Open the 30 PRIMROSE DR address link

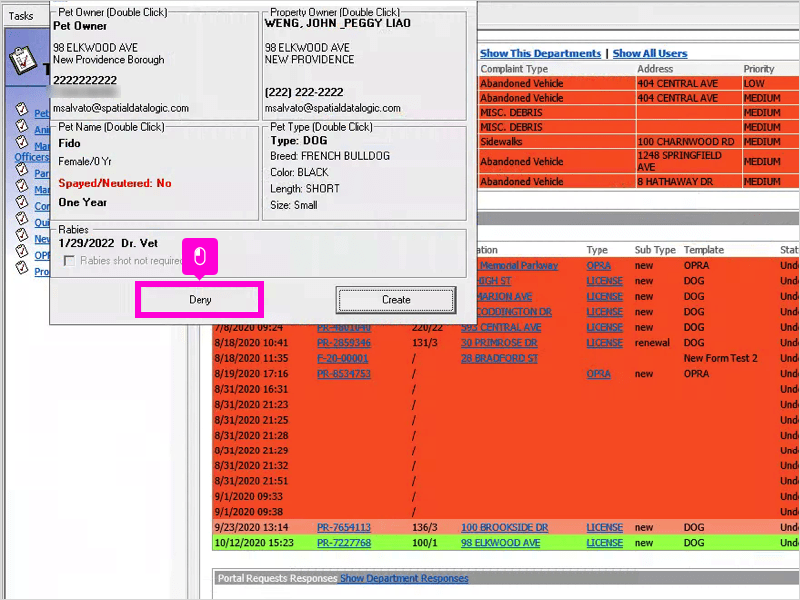tap(499, 343)
